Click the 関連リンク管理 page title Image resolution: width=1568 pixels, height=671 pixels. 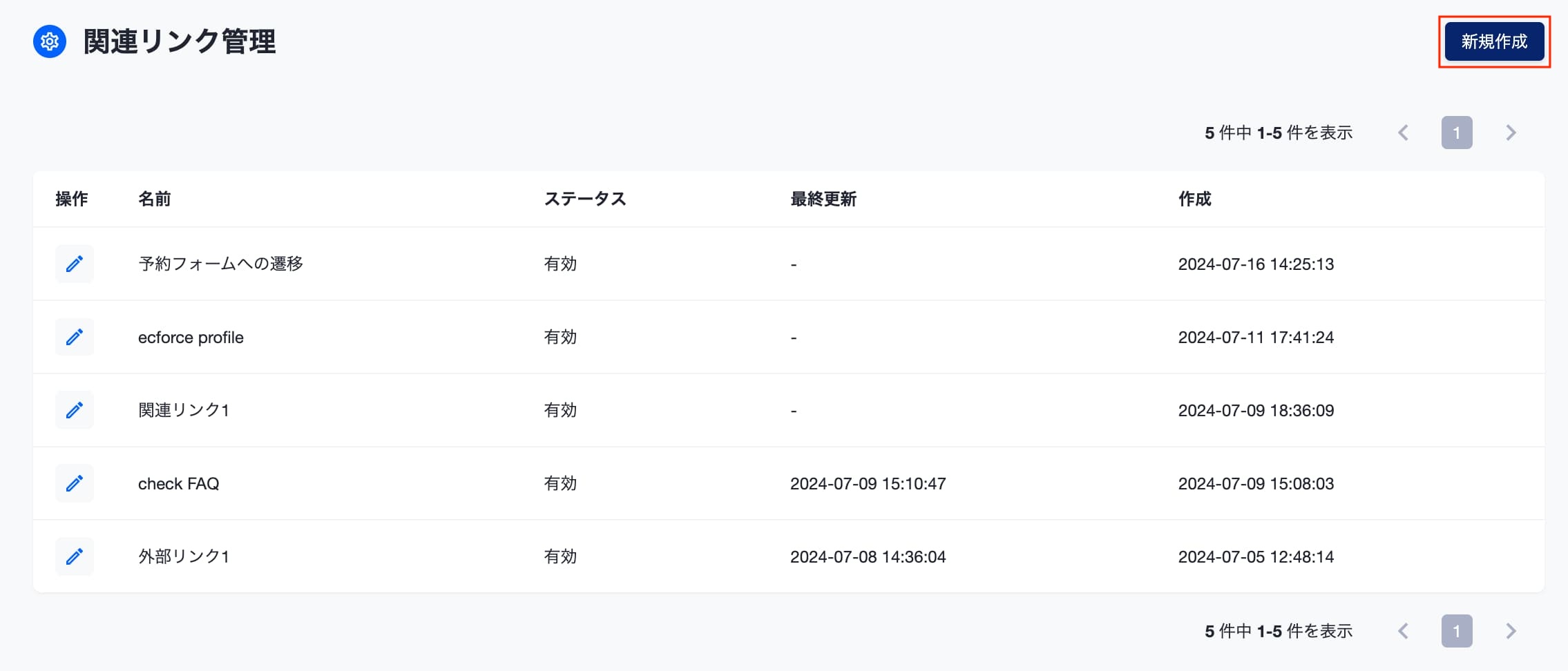pos(180,41)
